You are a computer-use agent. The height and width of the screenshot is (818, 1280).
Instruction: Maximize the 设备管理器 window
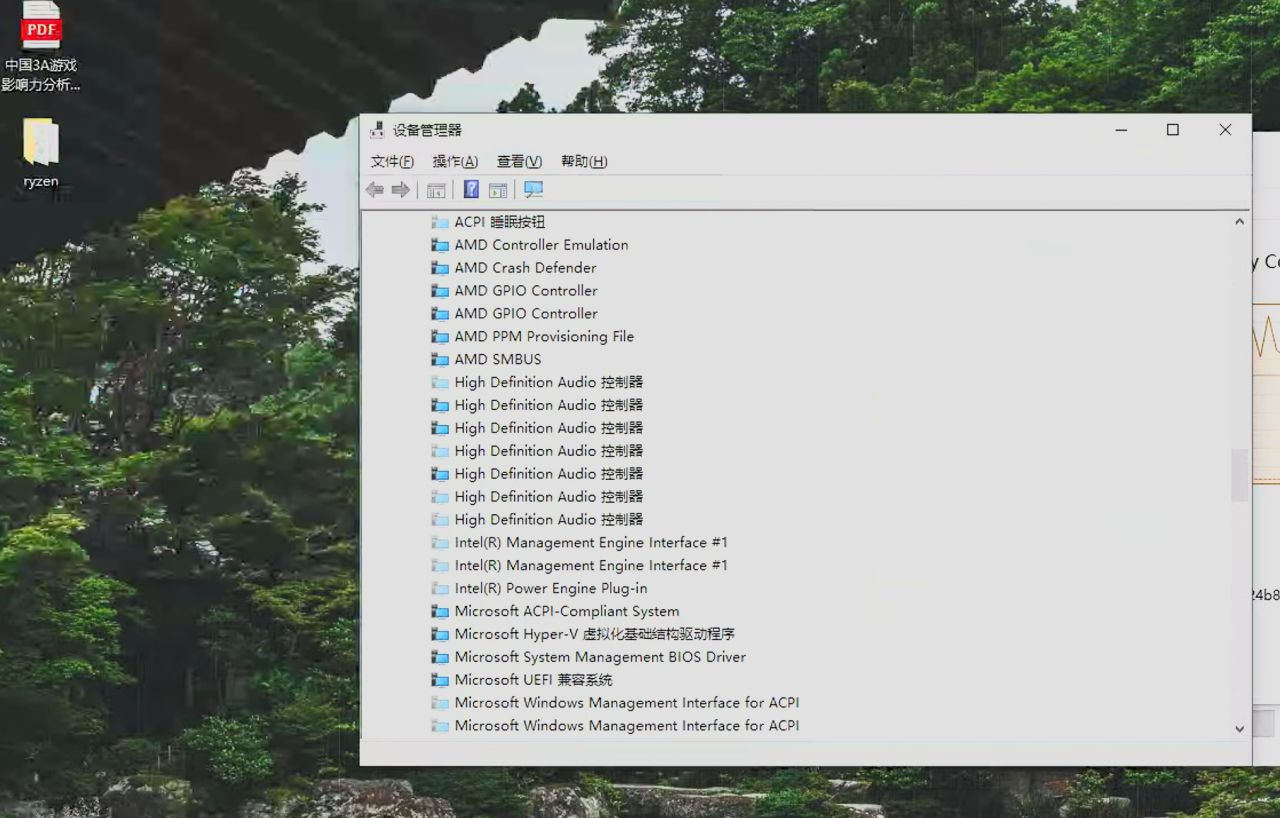pos(1173,130)
